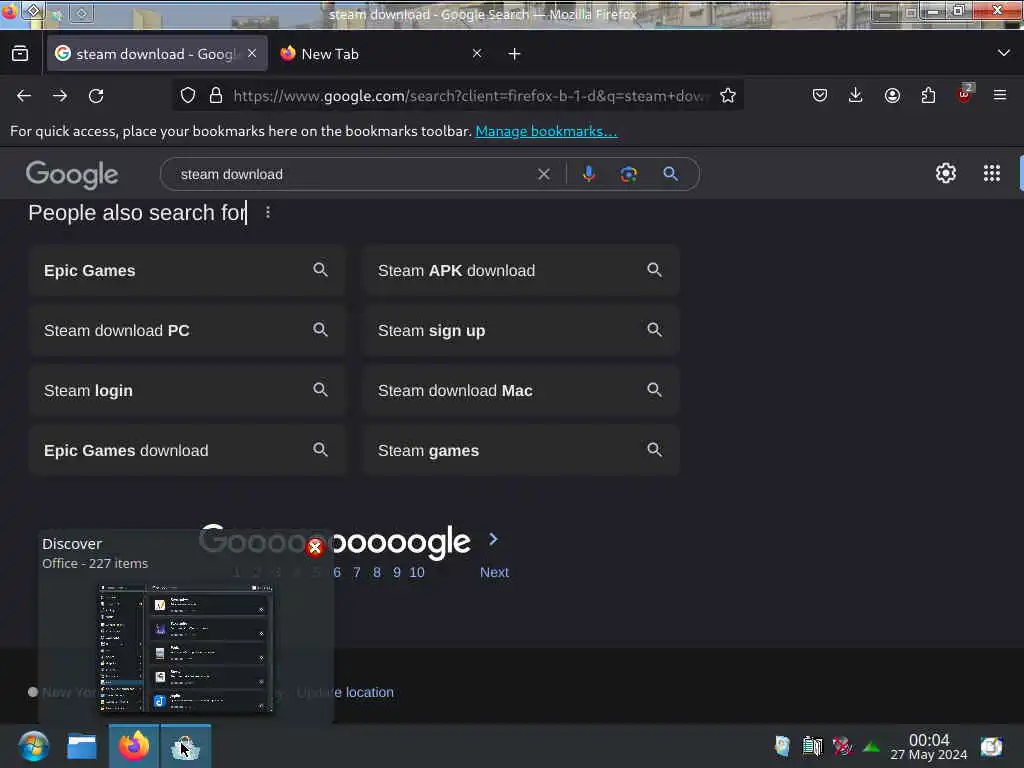This screenshot has width=1024, height=768.
Task: Reload the current page
Action: [x=96, y=96]
